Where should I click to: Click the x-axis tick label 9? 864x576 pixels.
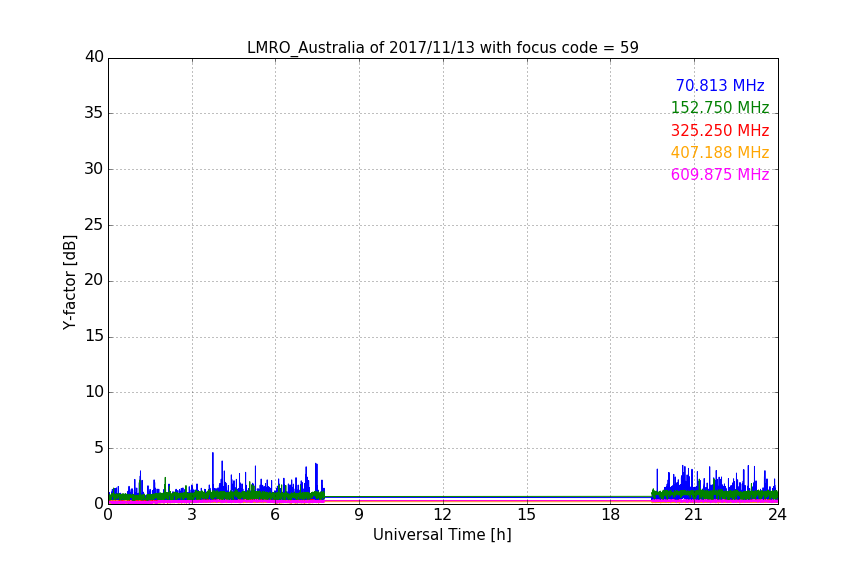359,515
